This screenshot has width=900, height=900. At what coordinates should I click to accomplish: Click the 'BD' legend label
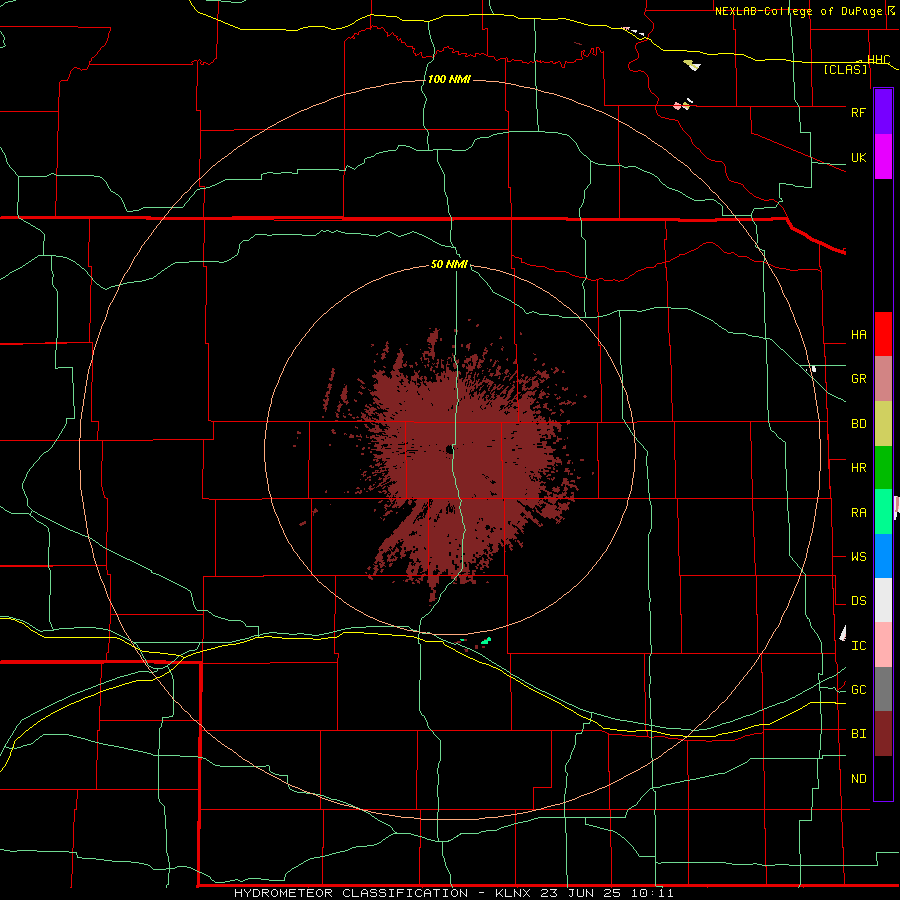tap(858, 424)
